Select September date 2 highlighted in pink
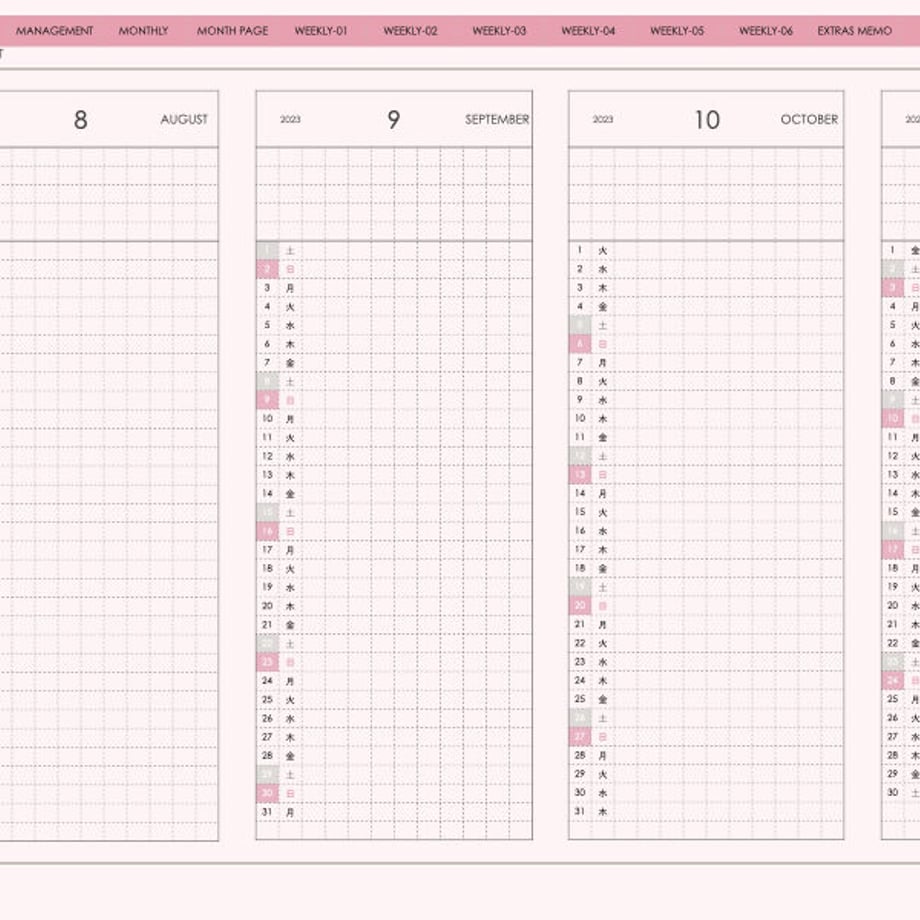The height and width of the screenshot is (920, 920). click(x=268, y=269)
